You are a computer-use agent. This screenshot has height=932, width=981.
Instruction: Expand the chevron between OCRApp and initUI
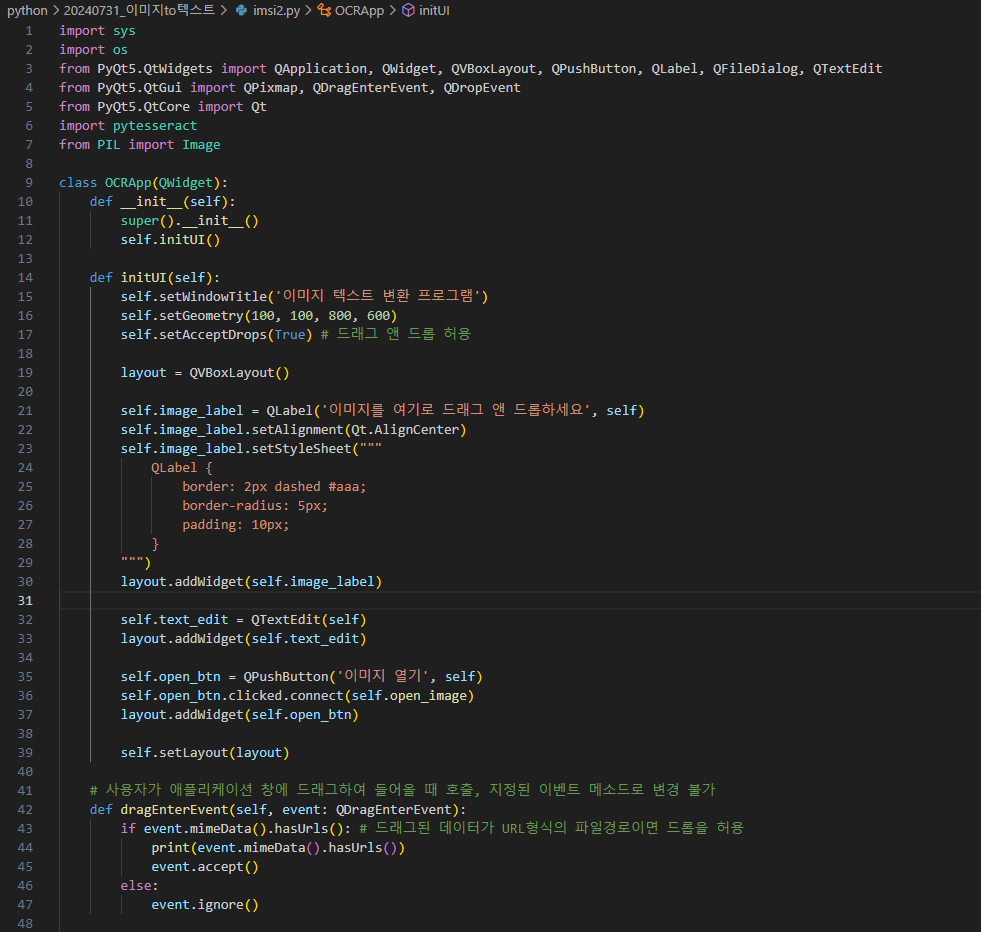392,11
